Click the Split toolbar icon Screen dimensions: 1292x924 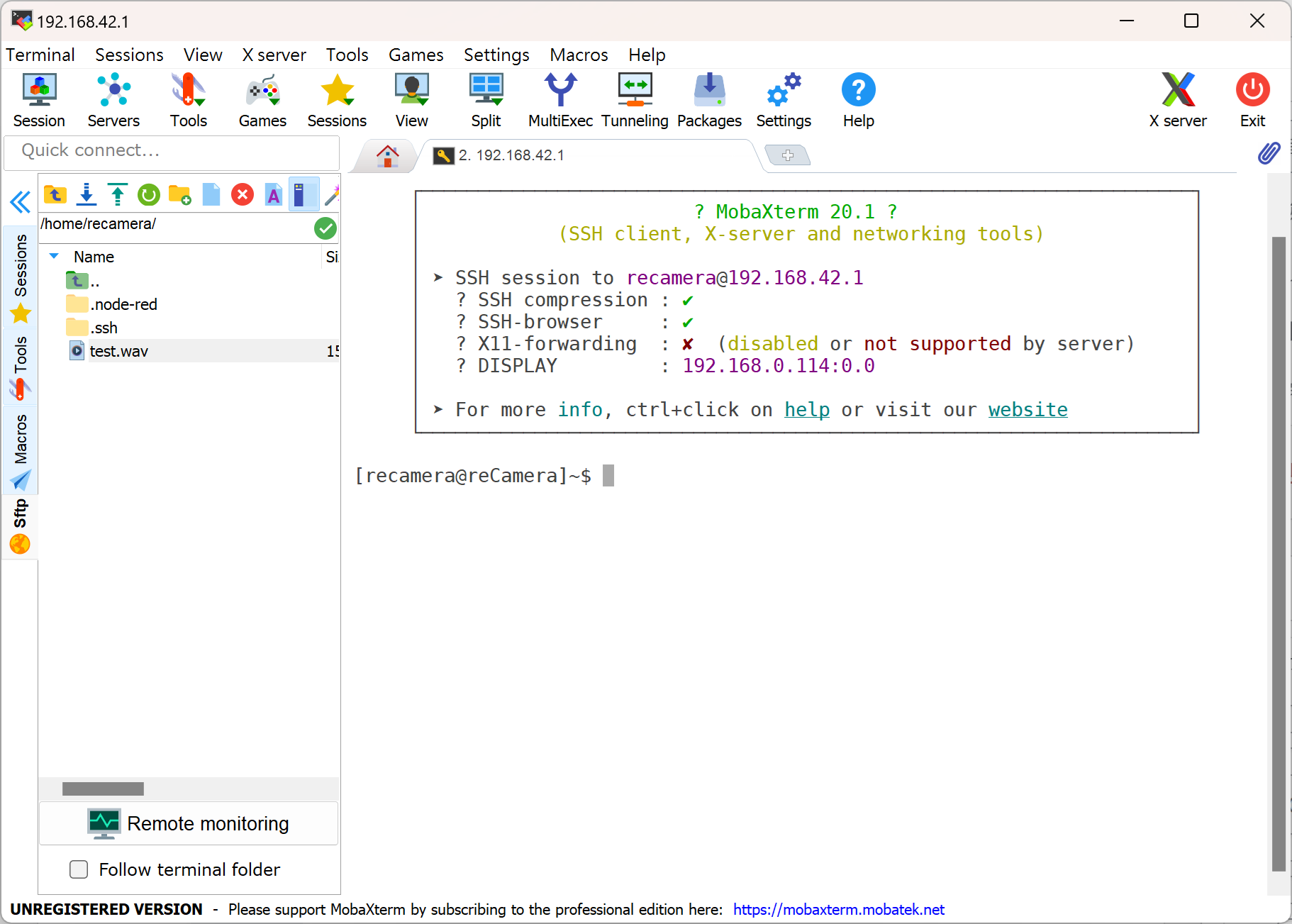486,100
